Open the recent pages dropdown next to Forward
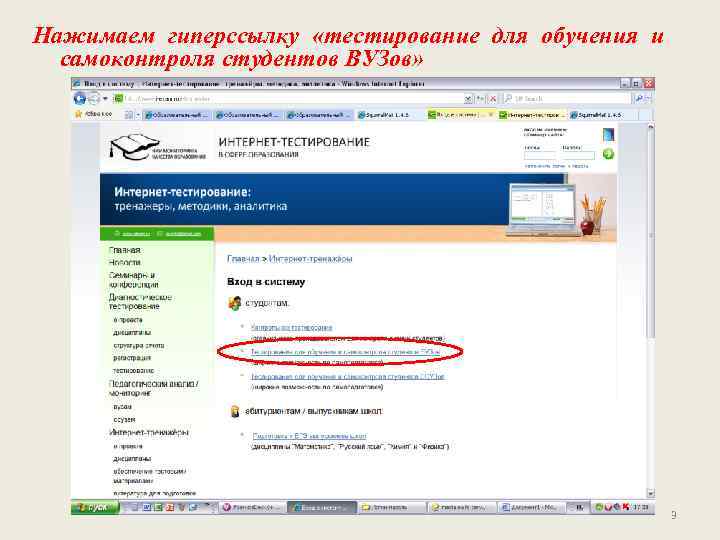Image resolution: width=720 pixels, height=540 pixels. [105, 99]
